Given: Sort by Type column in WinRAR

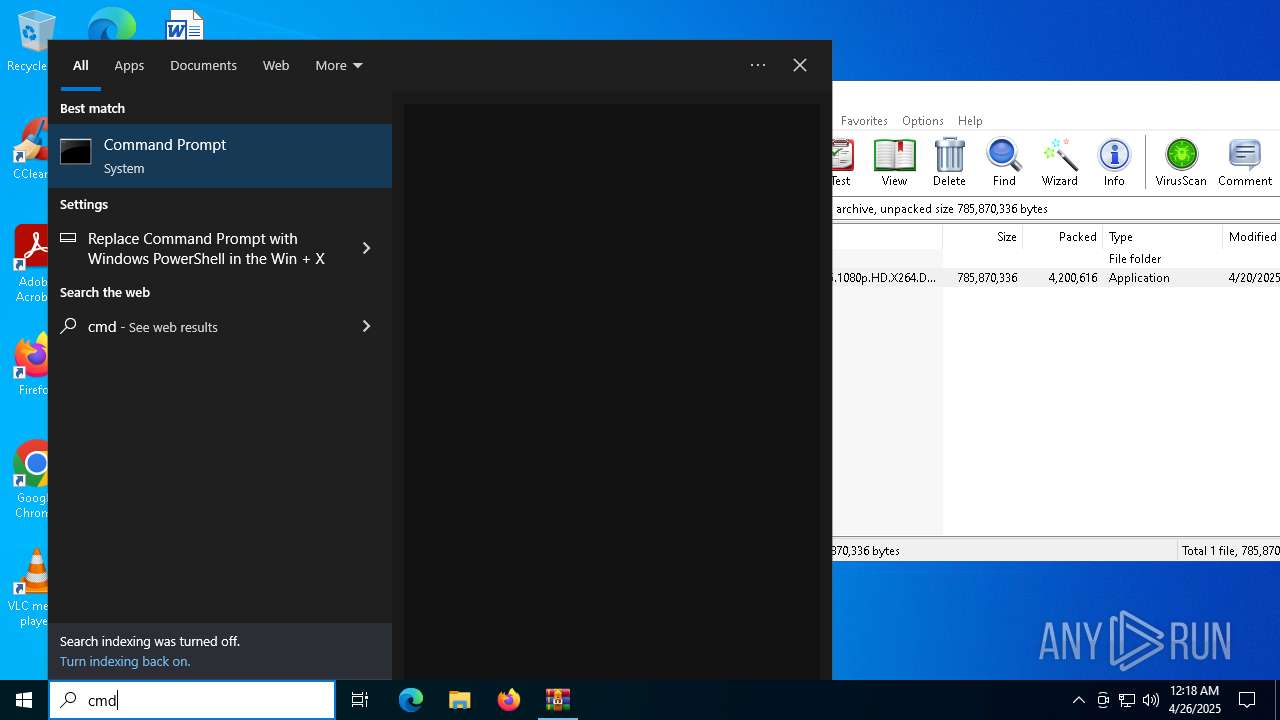Looking at the screenshot, I should pos(1162,237).
